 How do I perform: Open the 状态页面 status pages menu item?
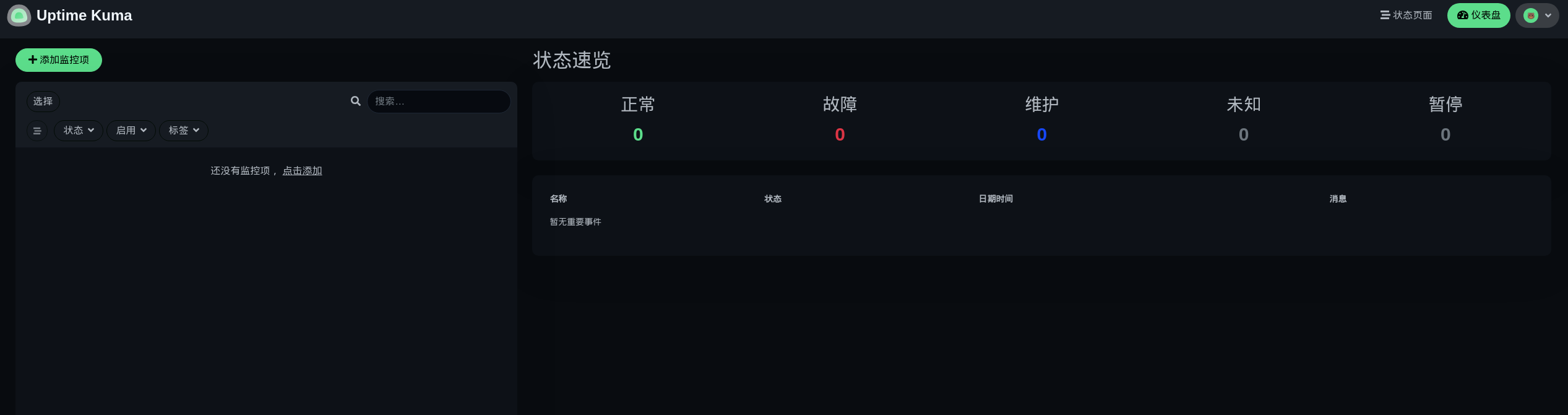(1406, 15)
